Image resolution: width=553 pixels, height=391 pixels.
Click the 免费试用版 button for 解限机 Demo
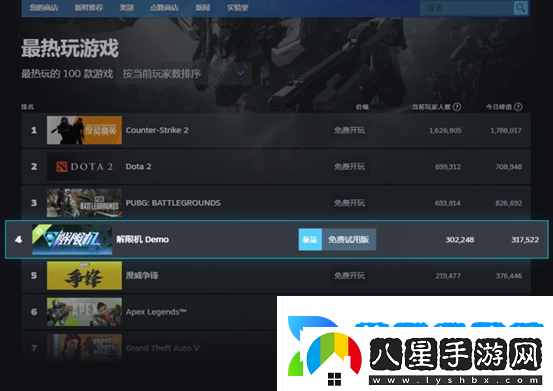pos(349,239)
